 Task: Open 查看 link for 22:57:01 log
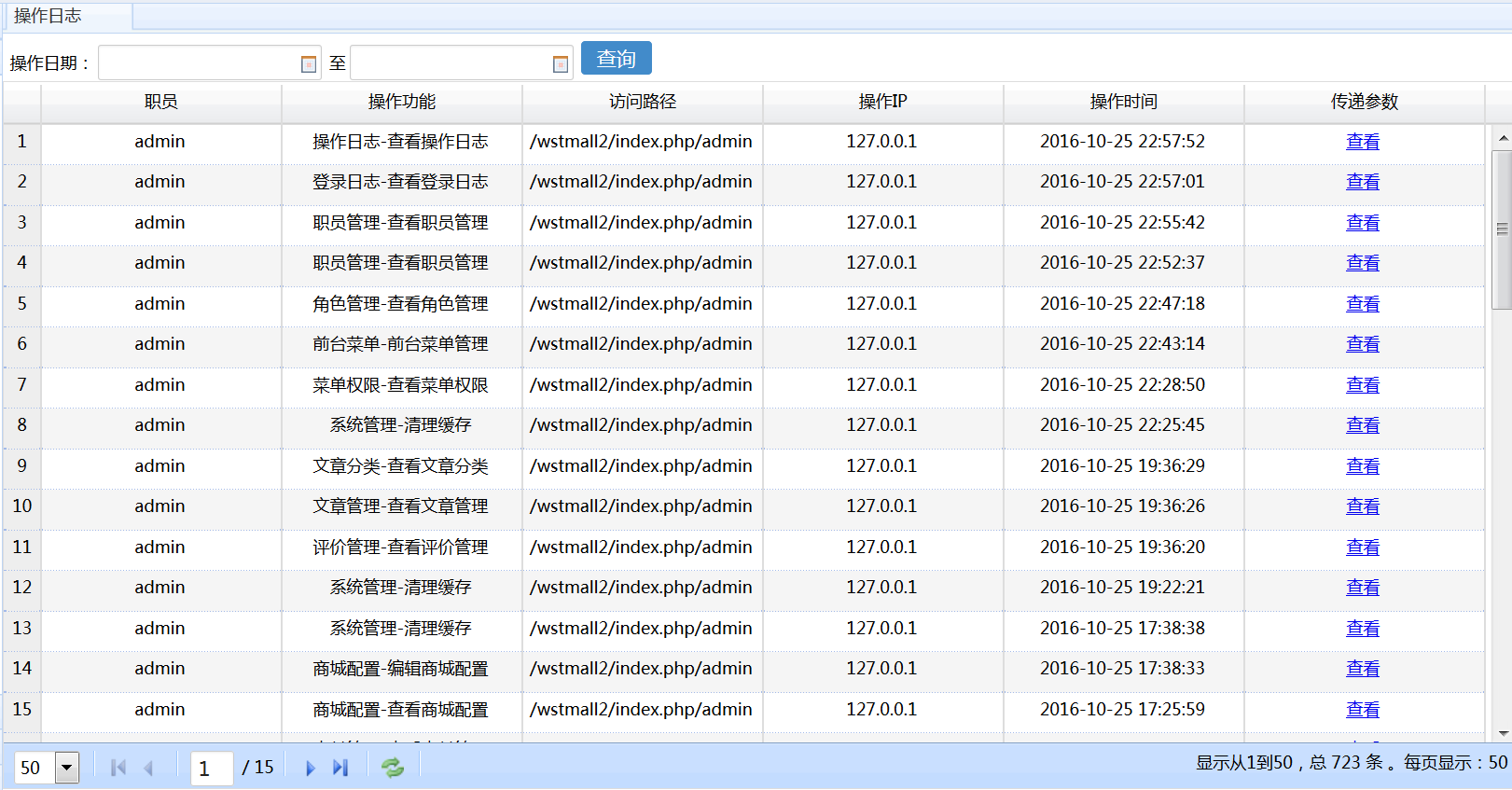1363,182
